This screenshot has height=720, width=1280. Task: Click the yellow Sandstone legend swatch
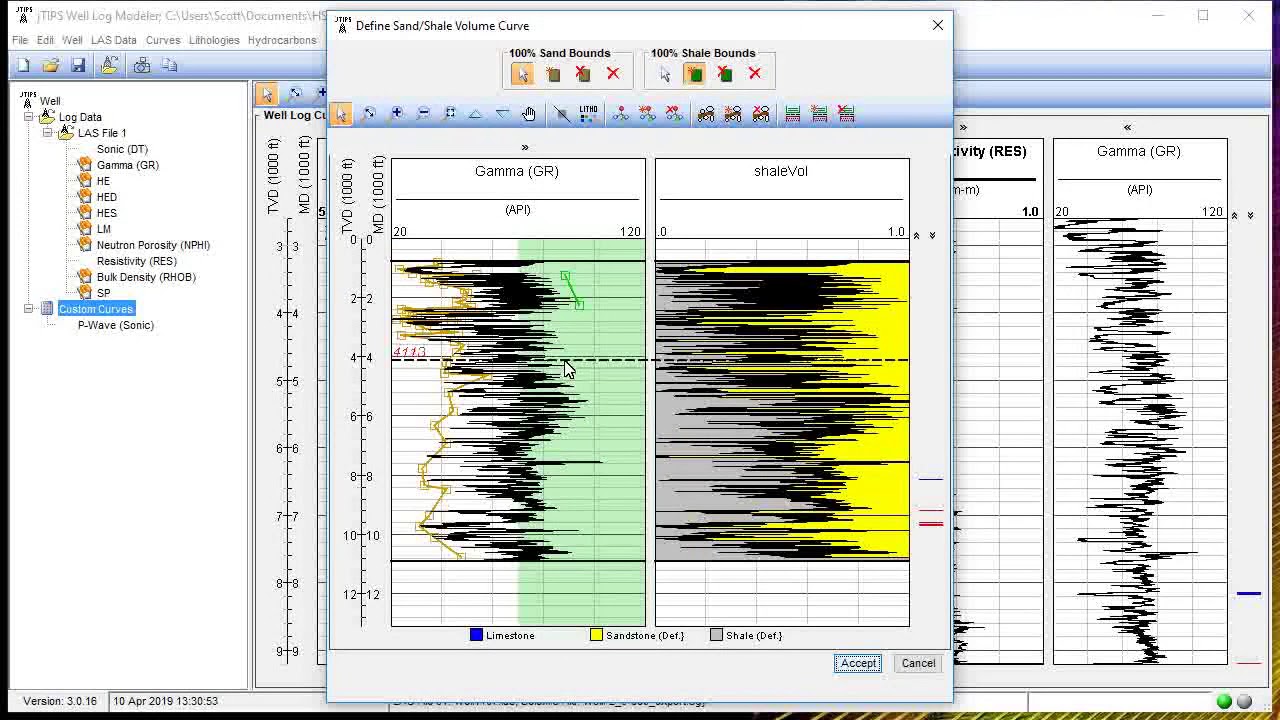(596, 635)
